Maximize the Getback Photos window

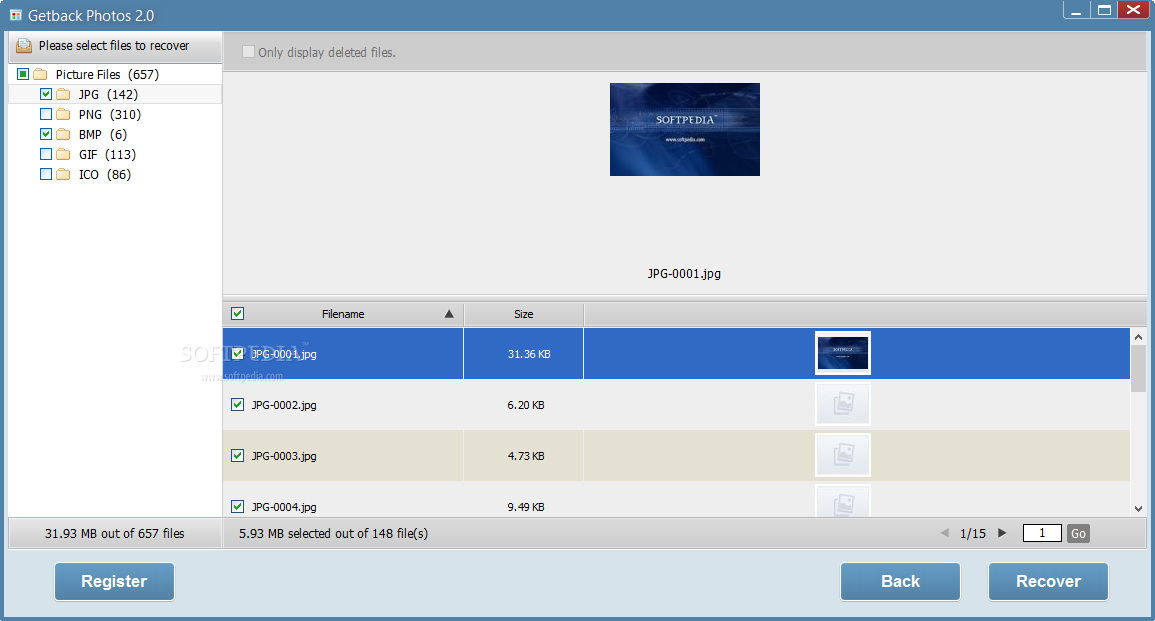(1103, 10)
